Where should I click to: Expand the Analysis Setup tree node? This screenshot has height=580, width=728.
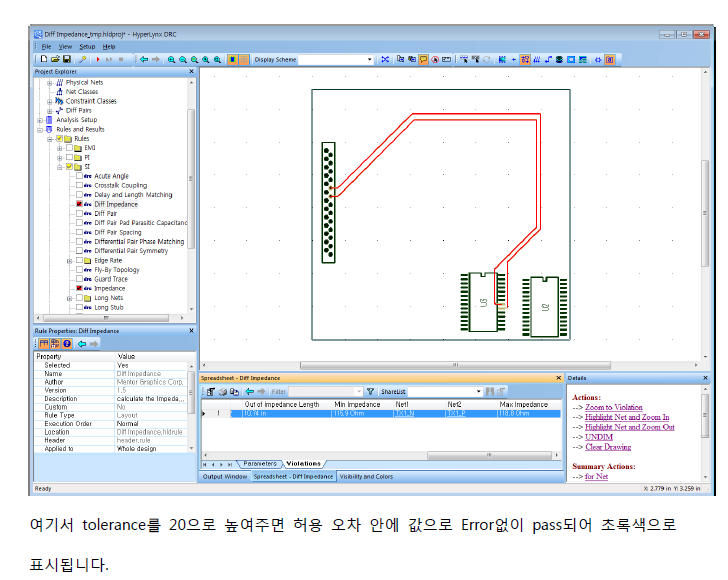pos(39,120)
